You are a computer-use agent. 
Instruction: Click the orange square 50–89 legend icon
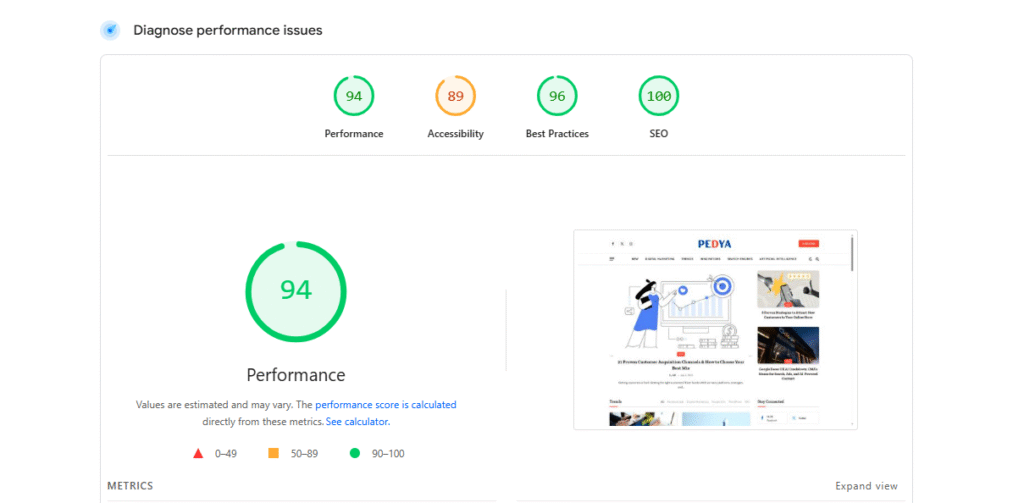[274, 453]
